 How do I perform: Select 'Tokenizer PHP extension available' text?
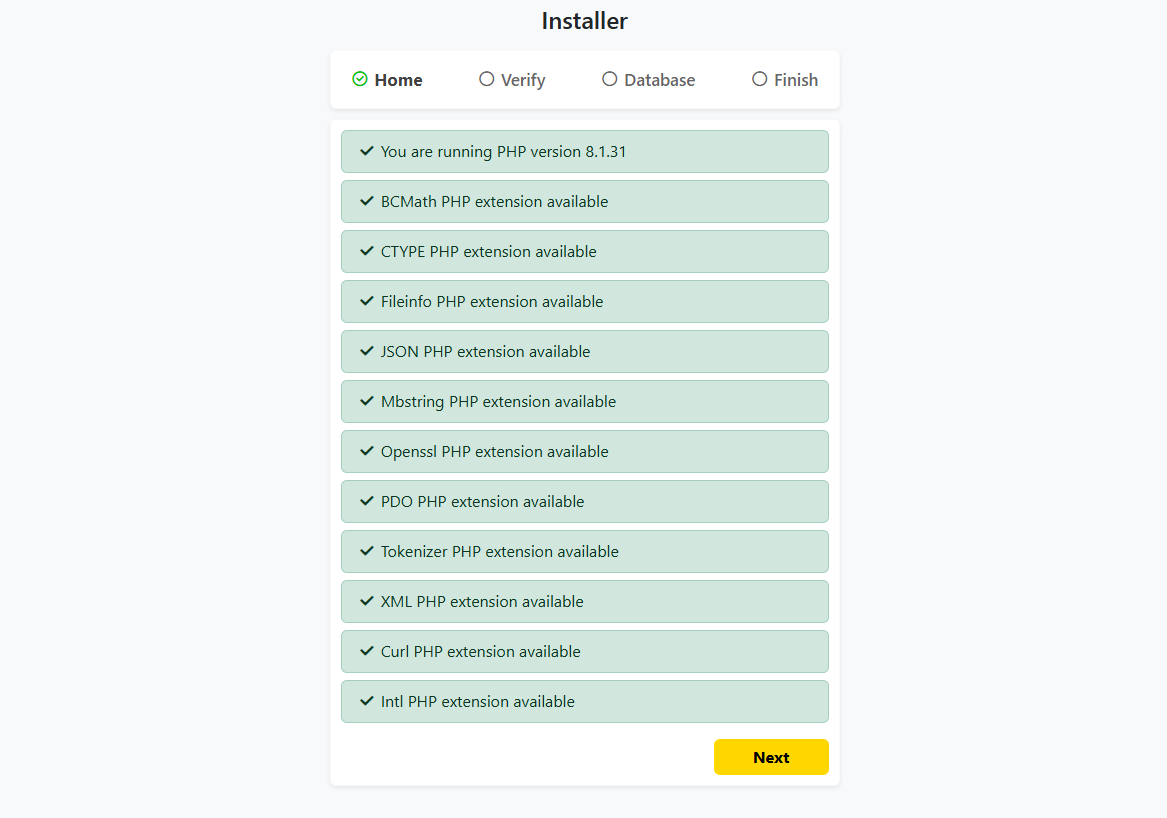(x=499, y=552)
